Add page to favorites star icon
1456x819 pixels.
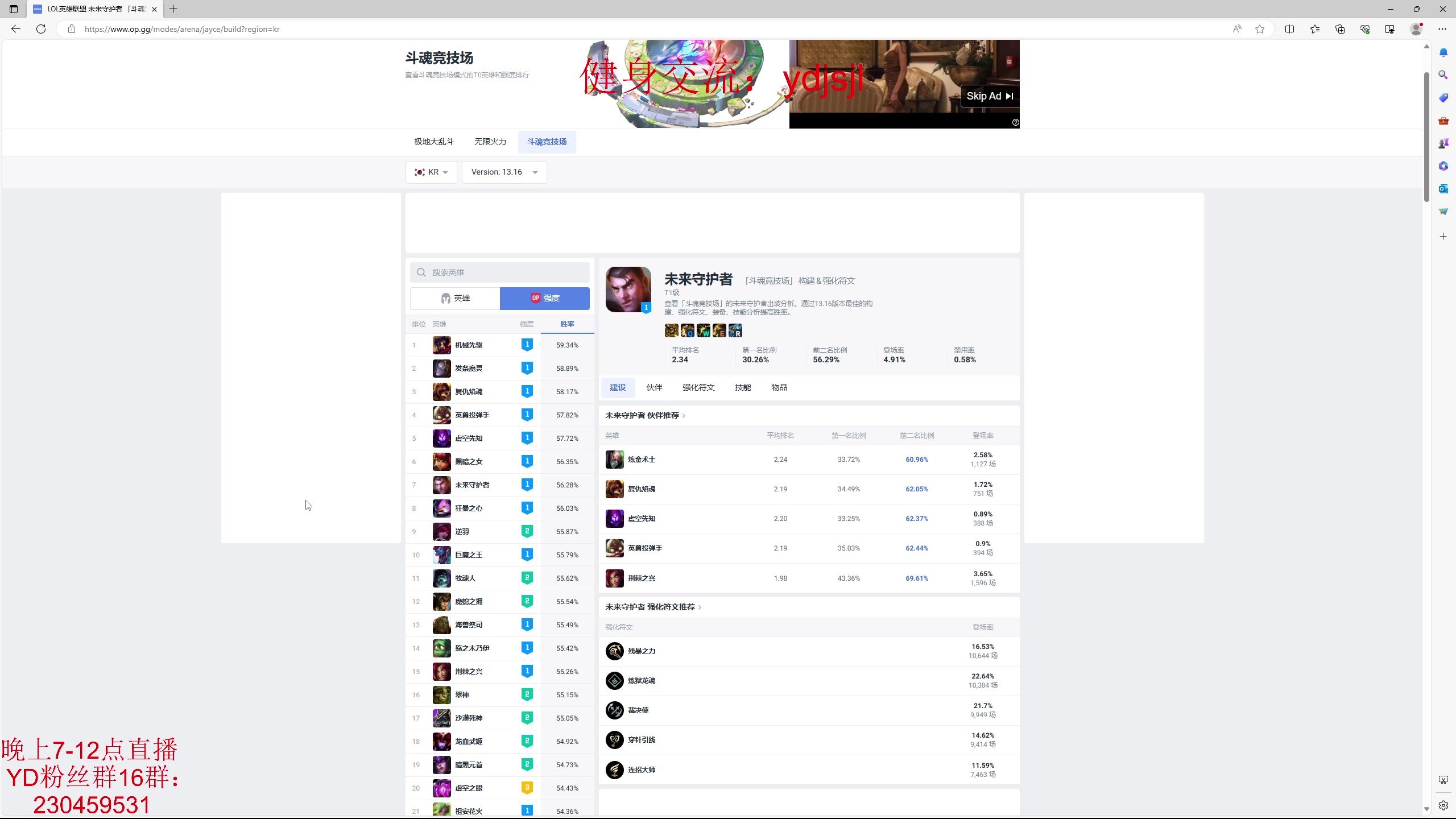1260,29
